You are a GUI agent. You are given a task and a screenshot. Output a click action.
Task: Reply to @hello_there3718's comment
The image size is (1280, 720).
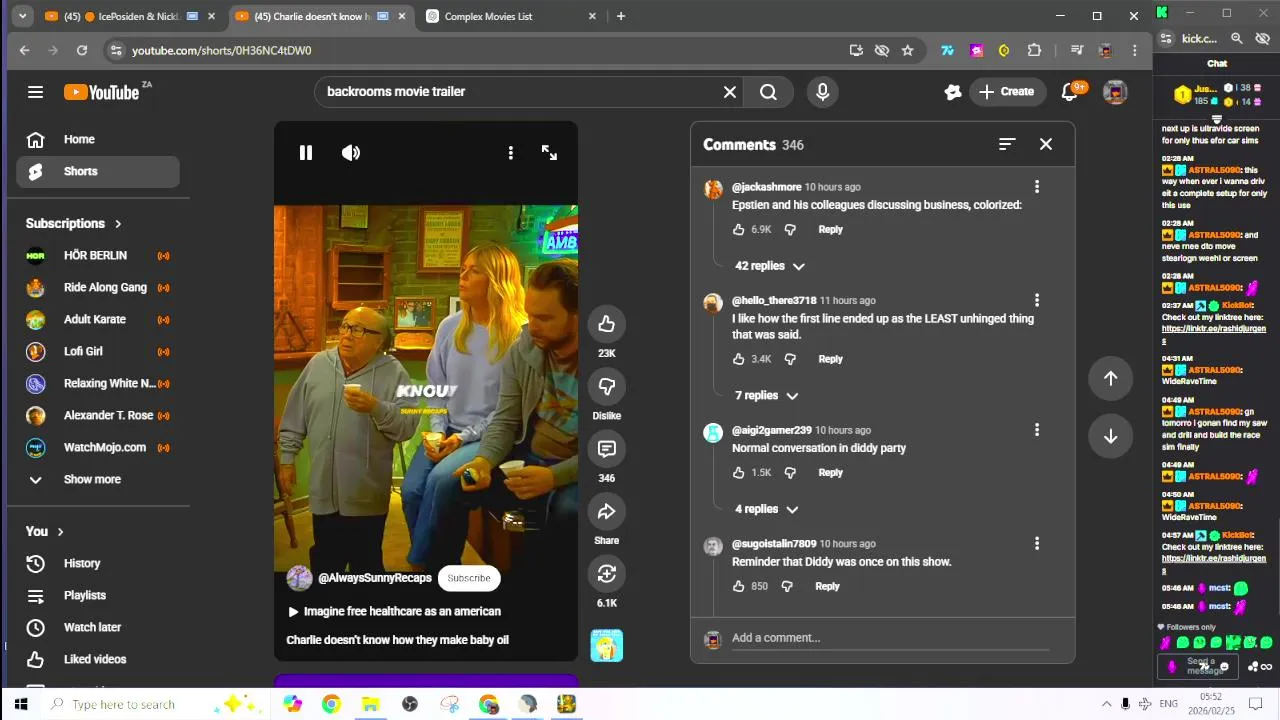tap(831, 359)
